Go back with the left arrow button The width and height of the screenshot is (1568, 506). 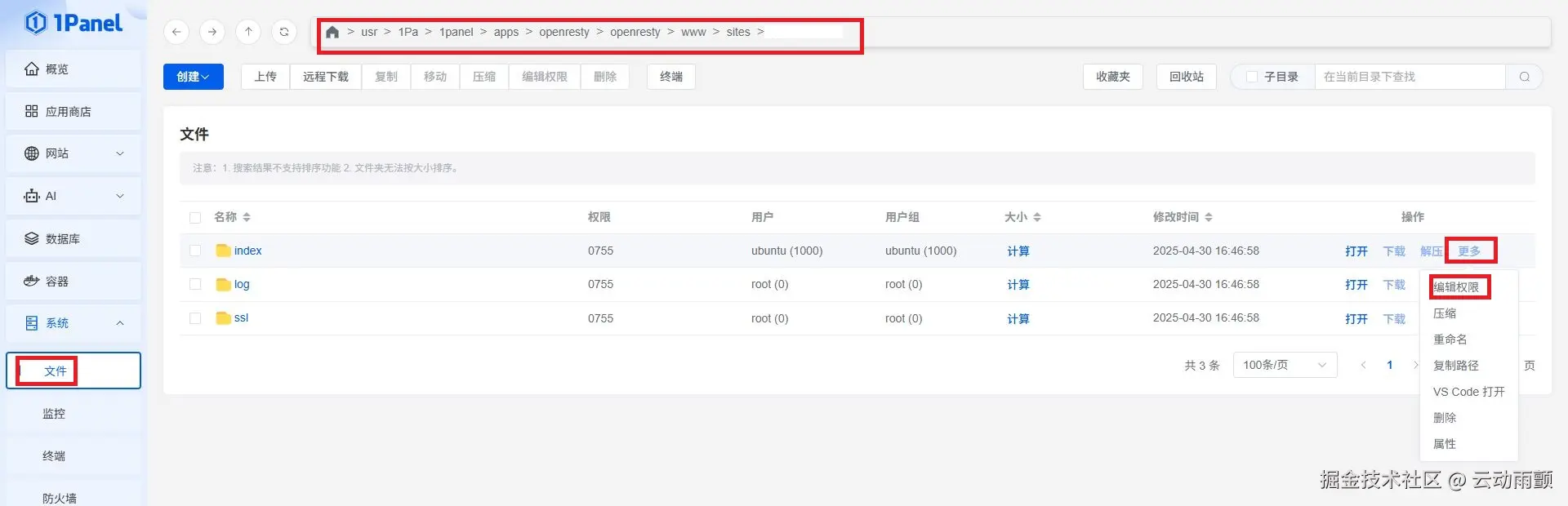point(176,32)
